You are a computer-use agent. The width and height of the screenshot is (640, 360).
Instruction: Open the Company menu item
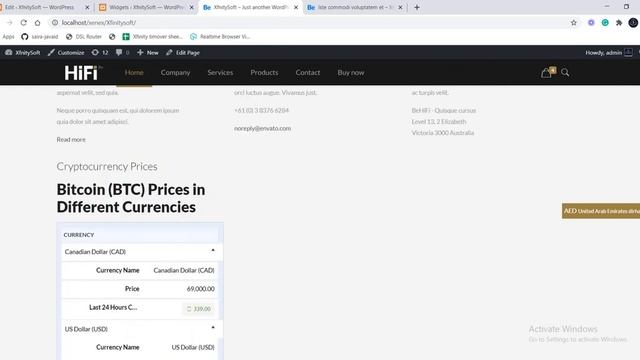(x=176, y=73)
